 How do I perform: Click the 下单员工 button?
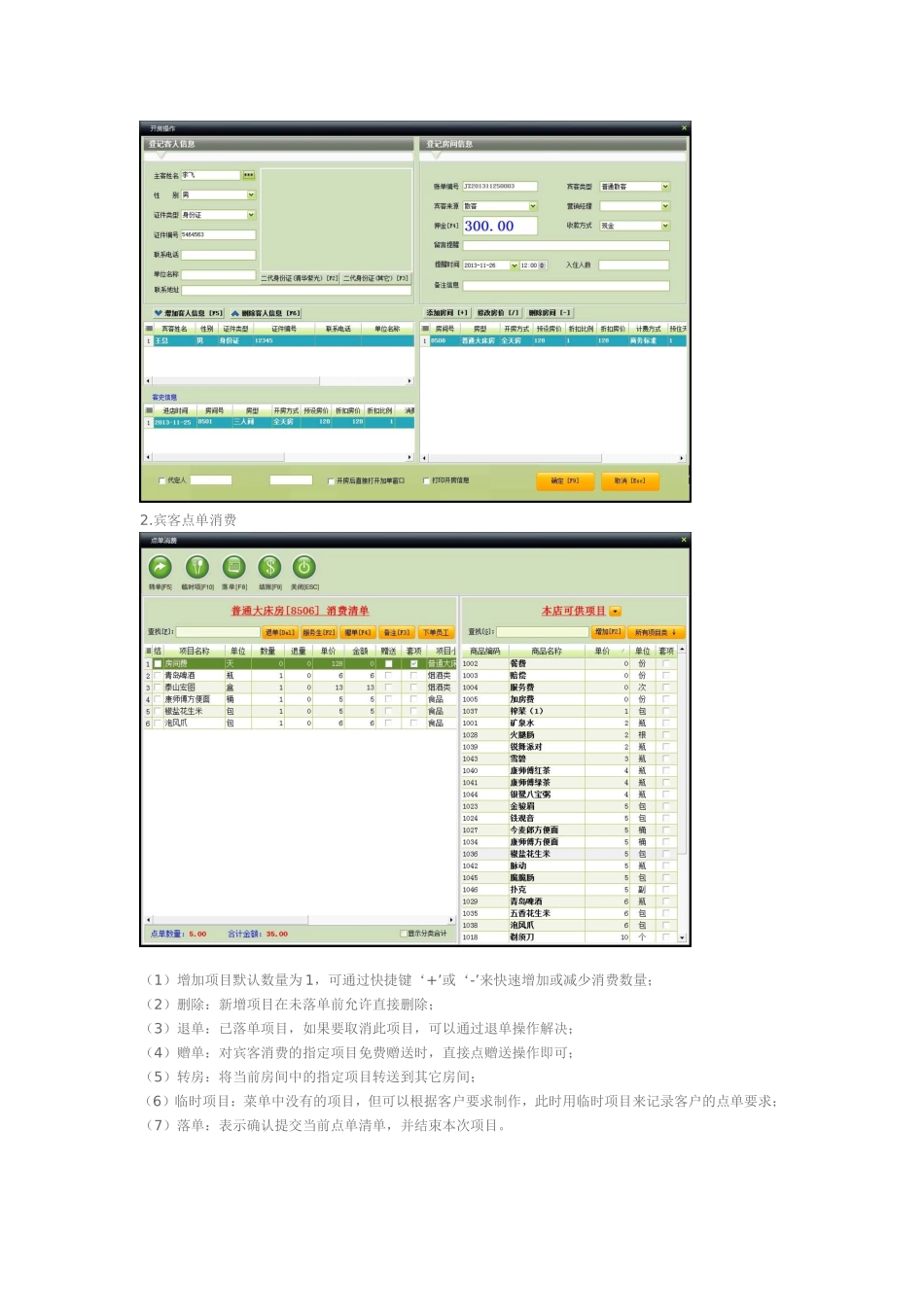tap(436, 632)
